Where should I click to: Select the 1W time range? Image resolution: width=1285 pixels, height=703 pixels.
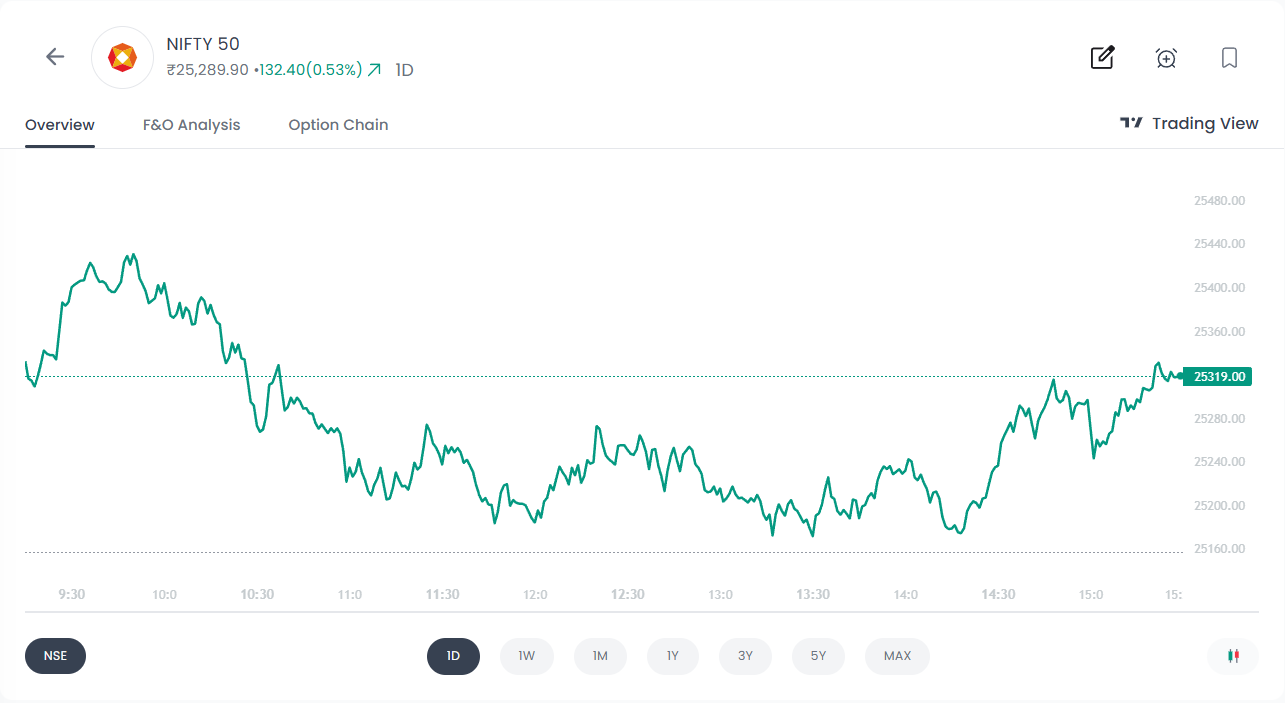pos(526,656)
